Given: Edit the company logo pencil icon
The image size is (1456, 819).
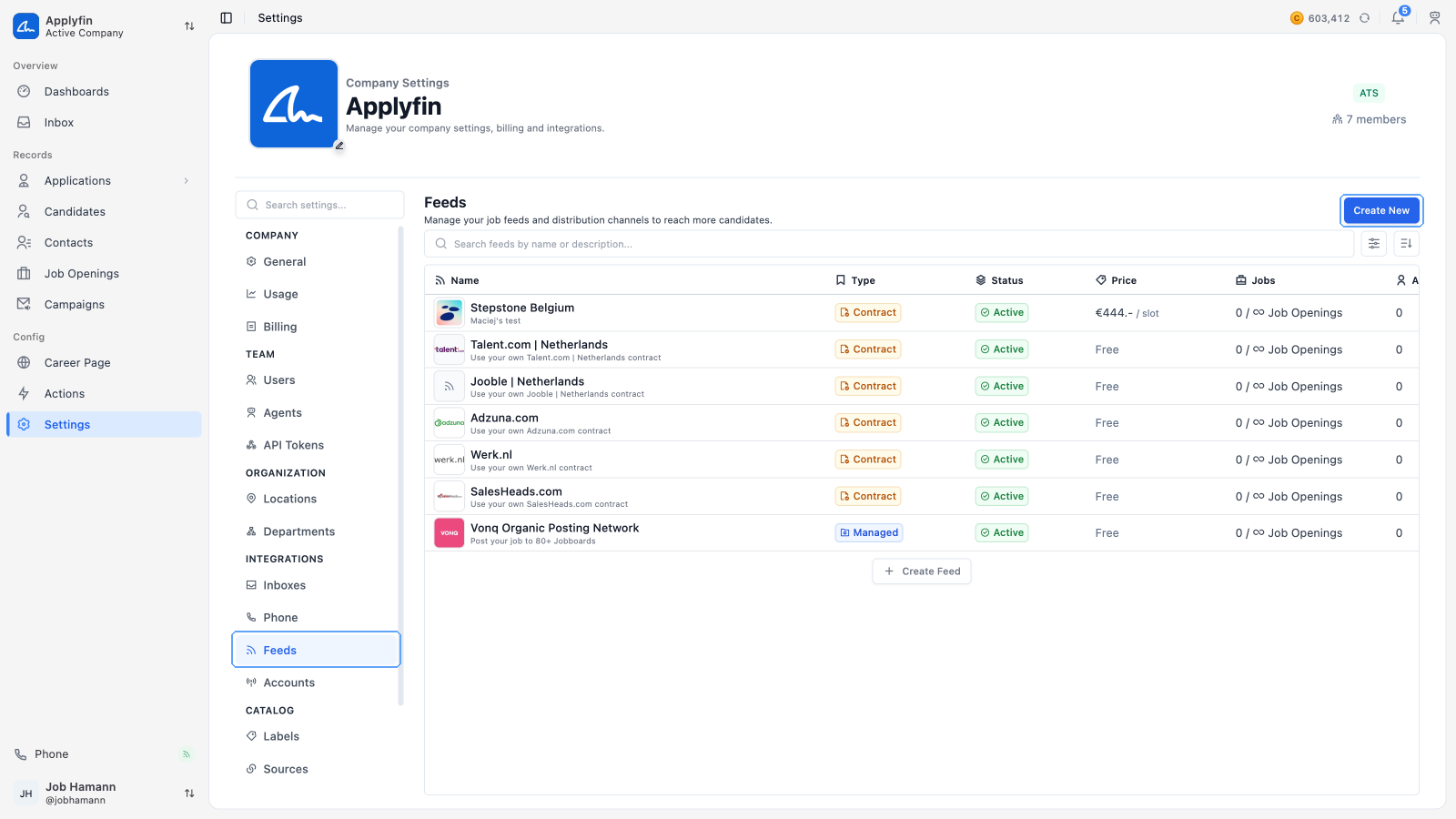Looking at the screenshot, I should (339, 146).
